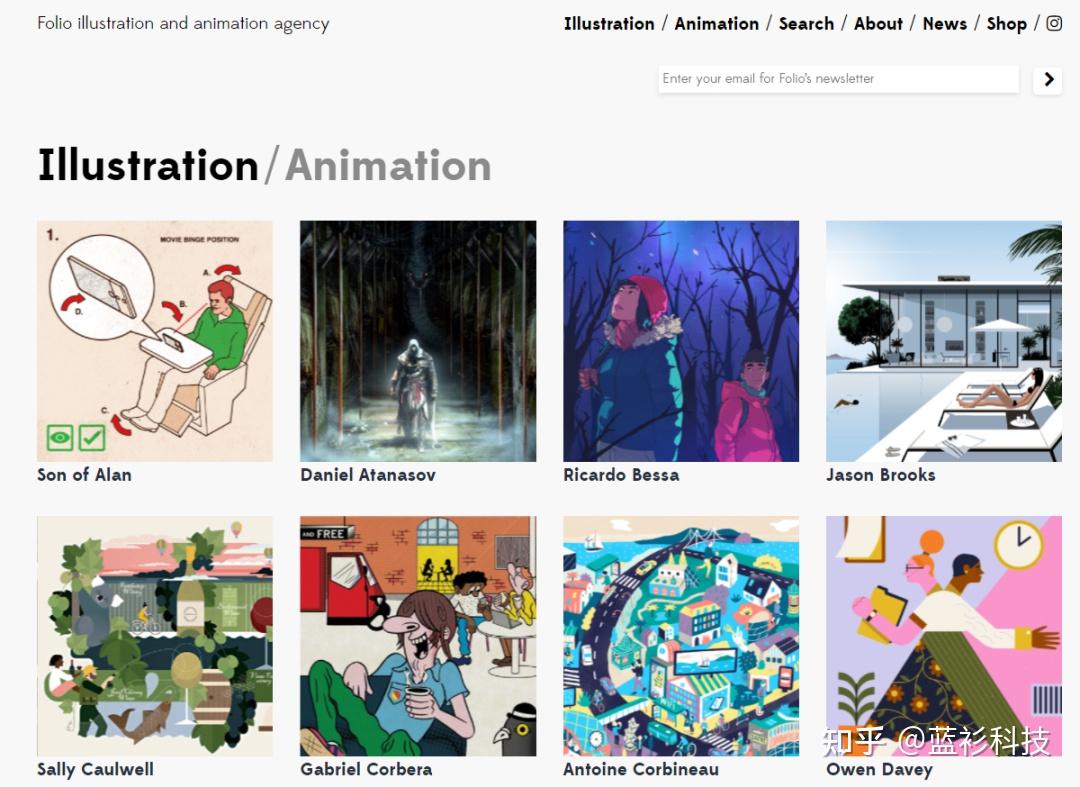The image size is (1080, 787).
Task: Open the Illustration menu item
Action: coord(609,23)
